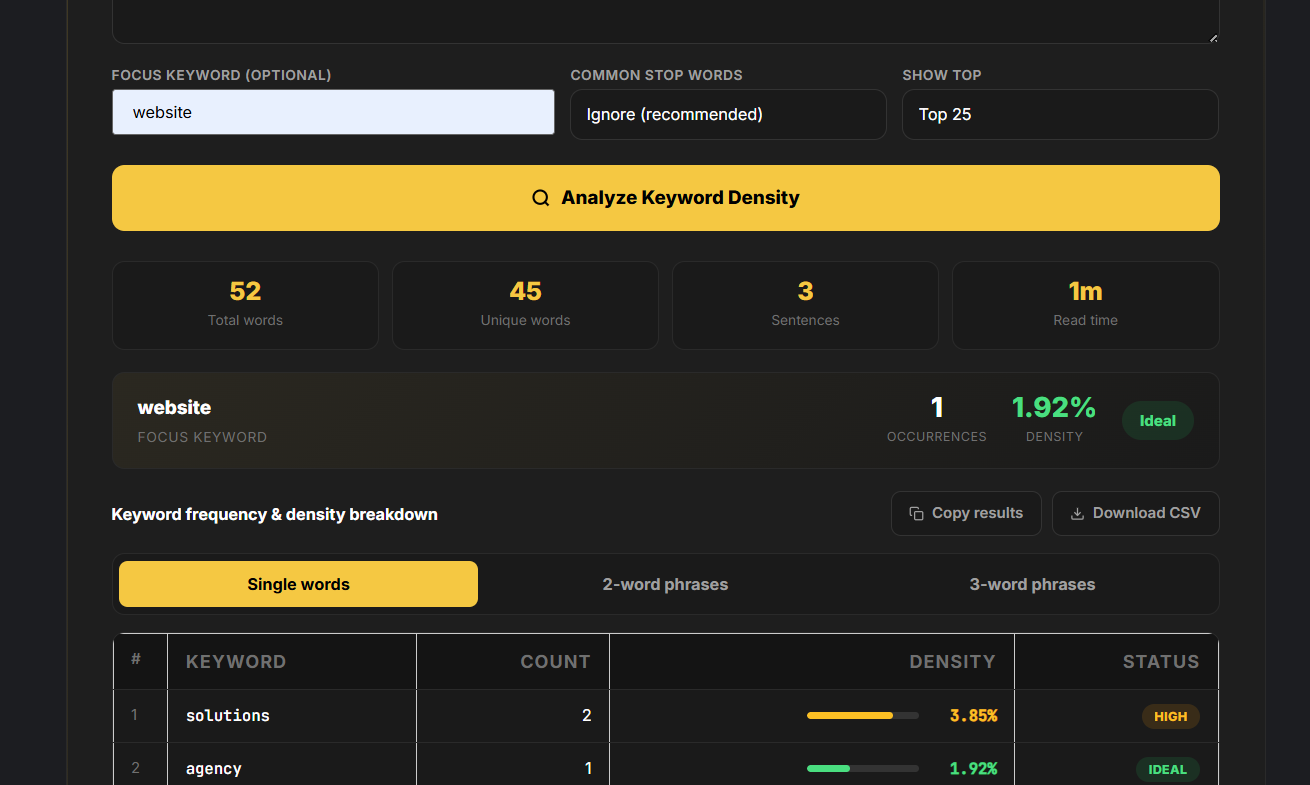Image resolution: width=1310 pixels, height=785 pixels.
Task: Click the Occurrences count value 1
Action: 937,407
